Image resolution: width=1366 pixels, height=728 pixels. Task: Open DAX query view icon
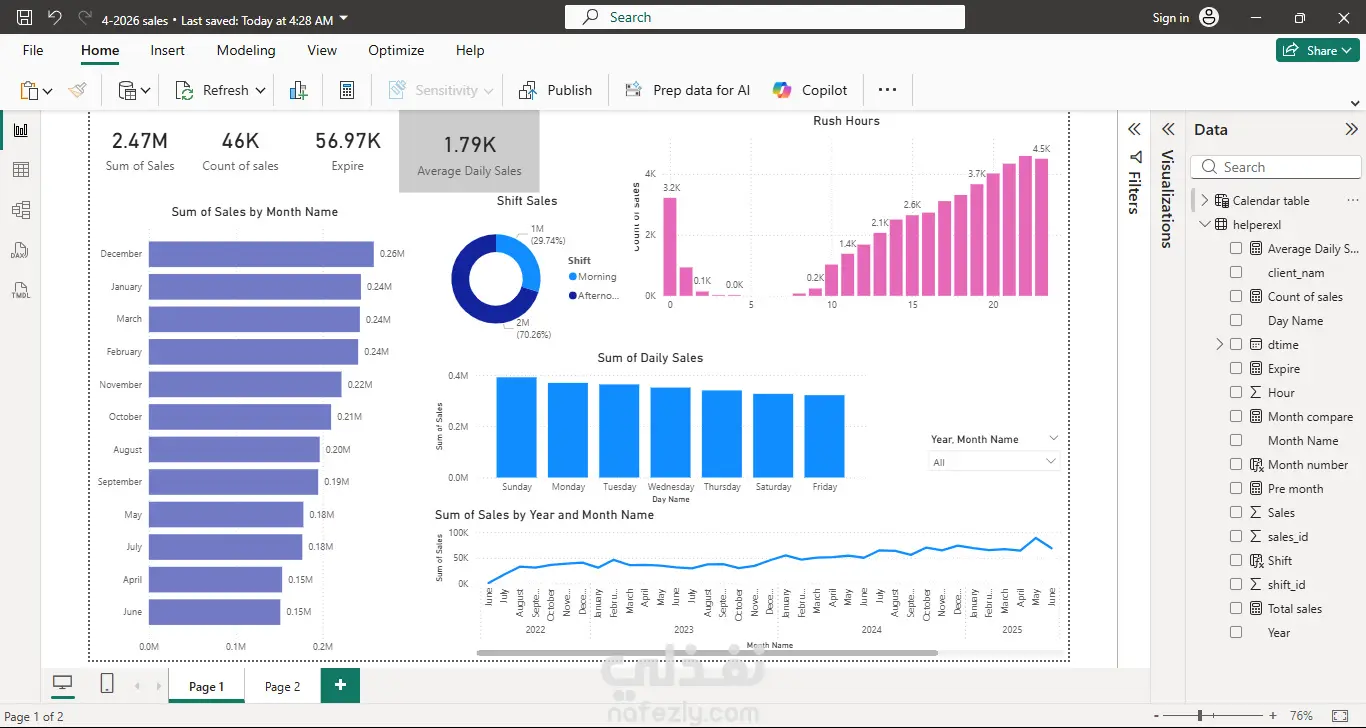pos(20,251)
